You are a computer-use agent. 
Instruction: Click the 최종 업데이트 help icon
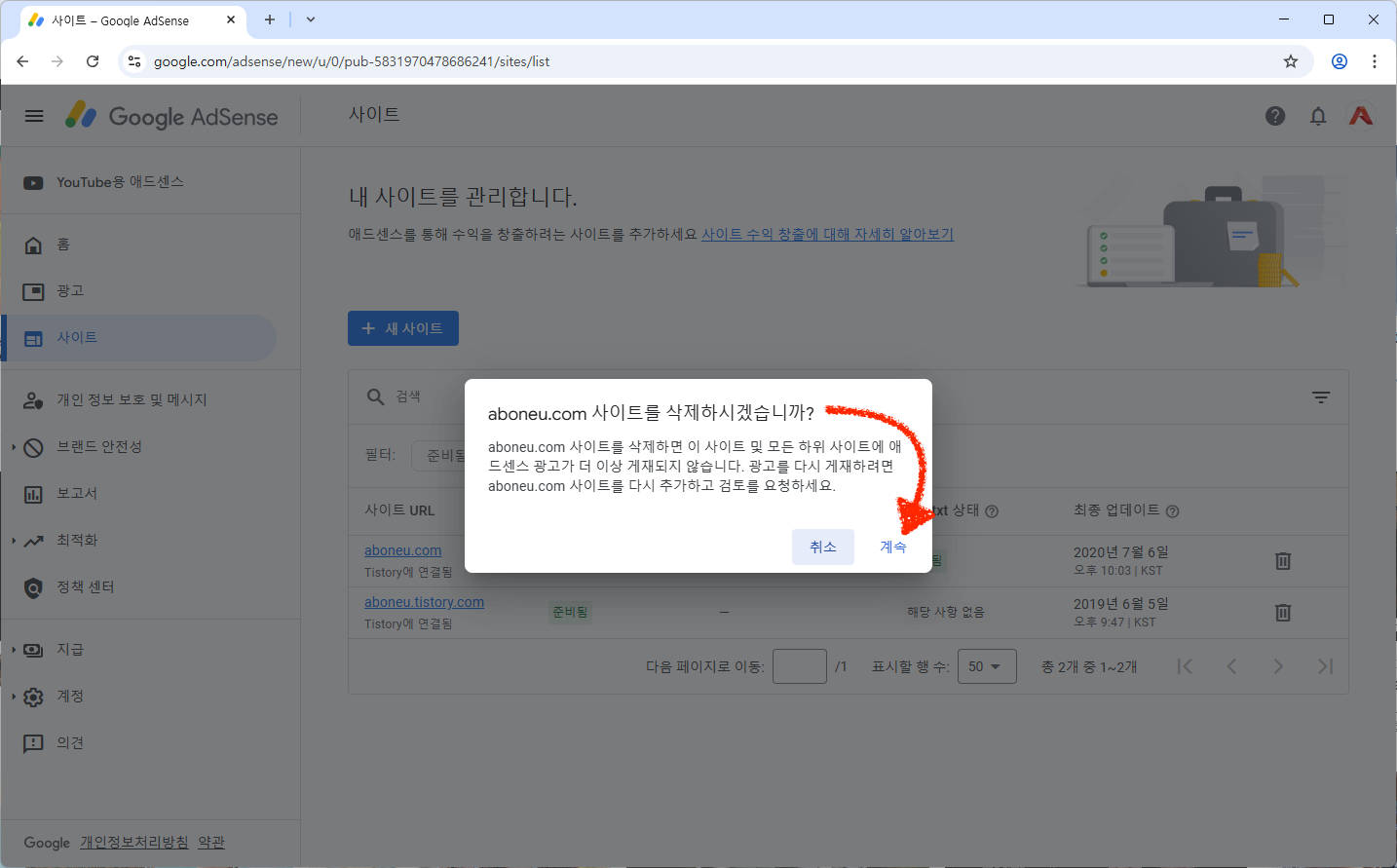1173,511
